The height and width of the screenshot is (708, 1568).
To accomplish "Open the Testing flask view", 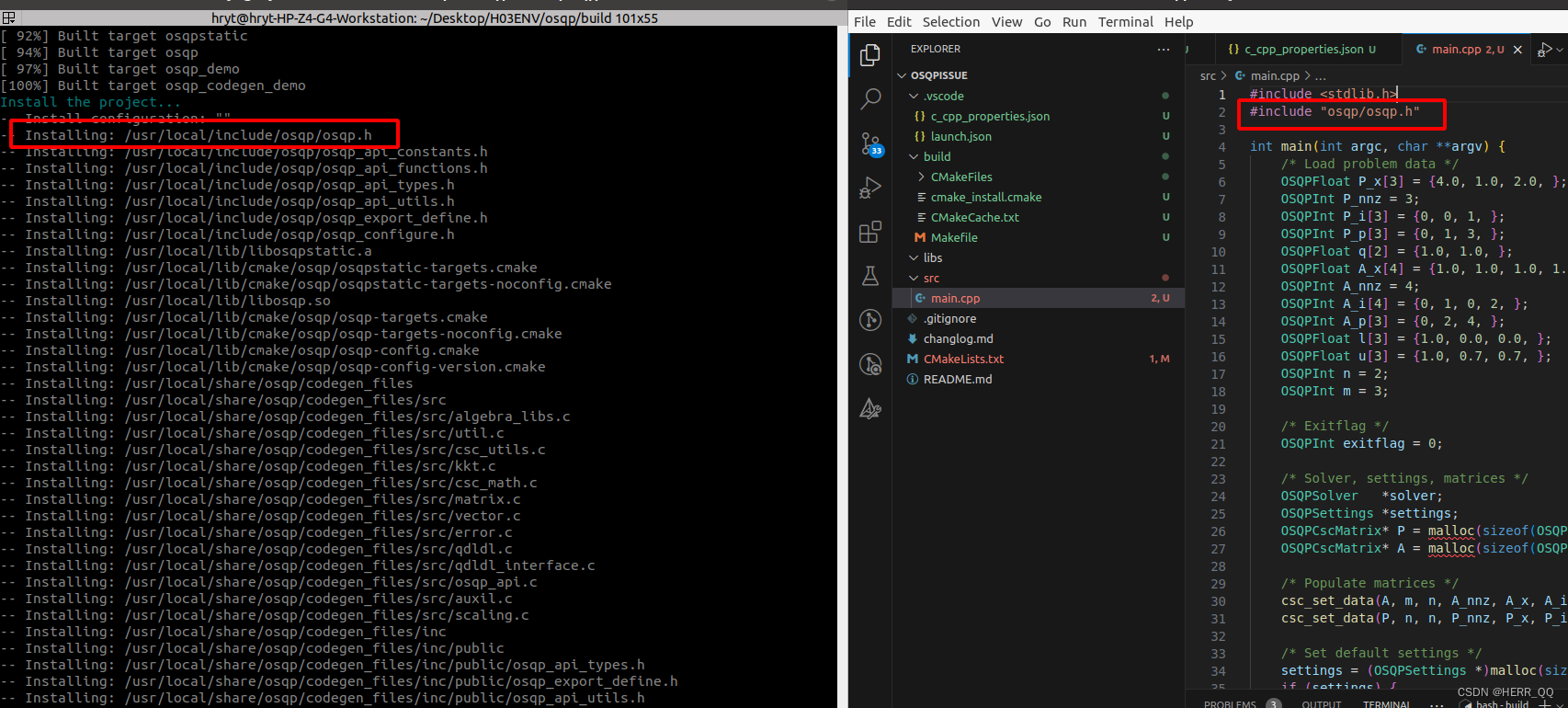I will click(869, 276).
